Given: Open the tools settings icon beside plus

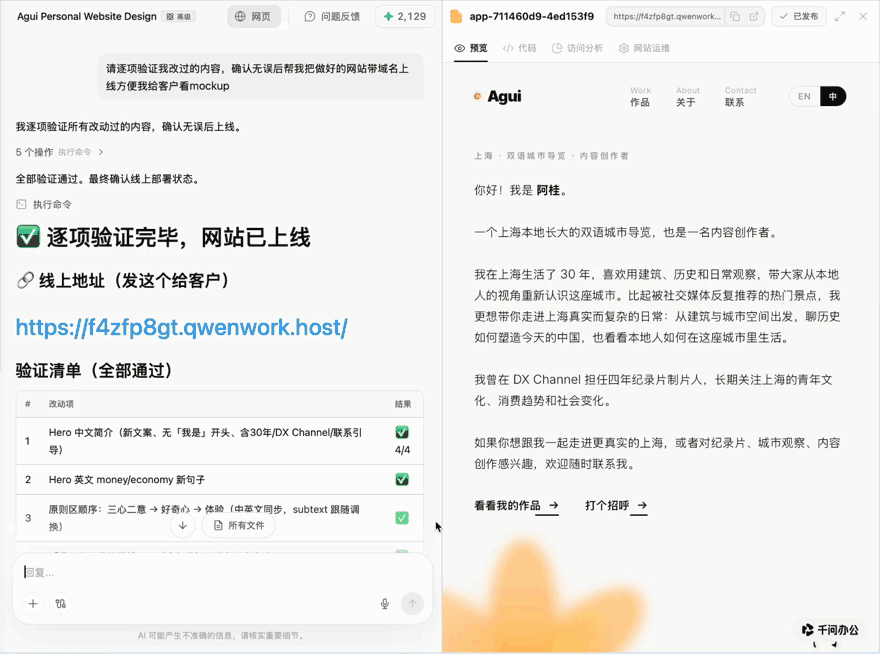Looking at the screenshot, I should [x=61, y=603].
